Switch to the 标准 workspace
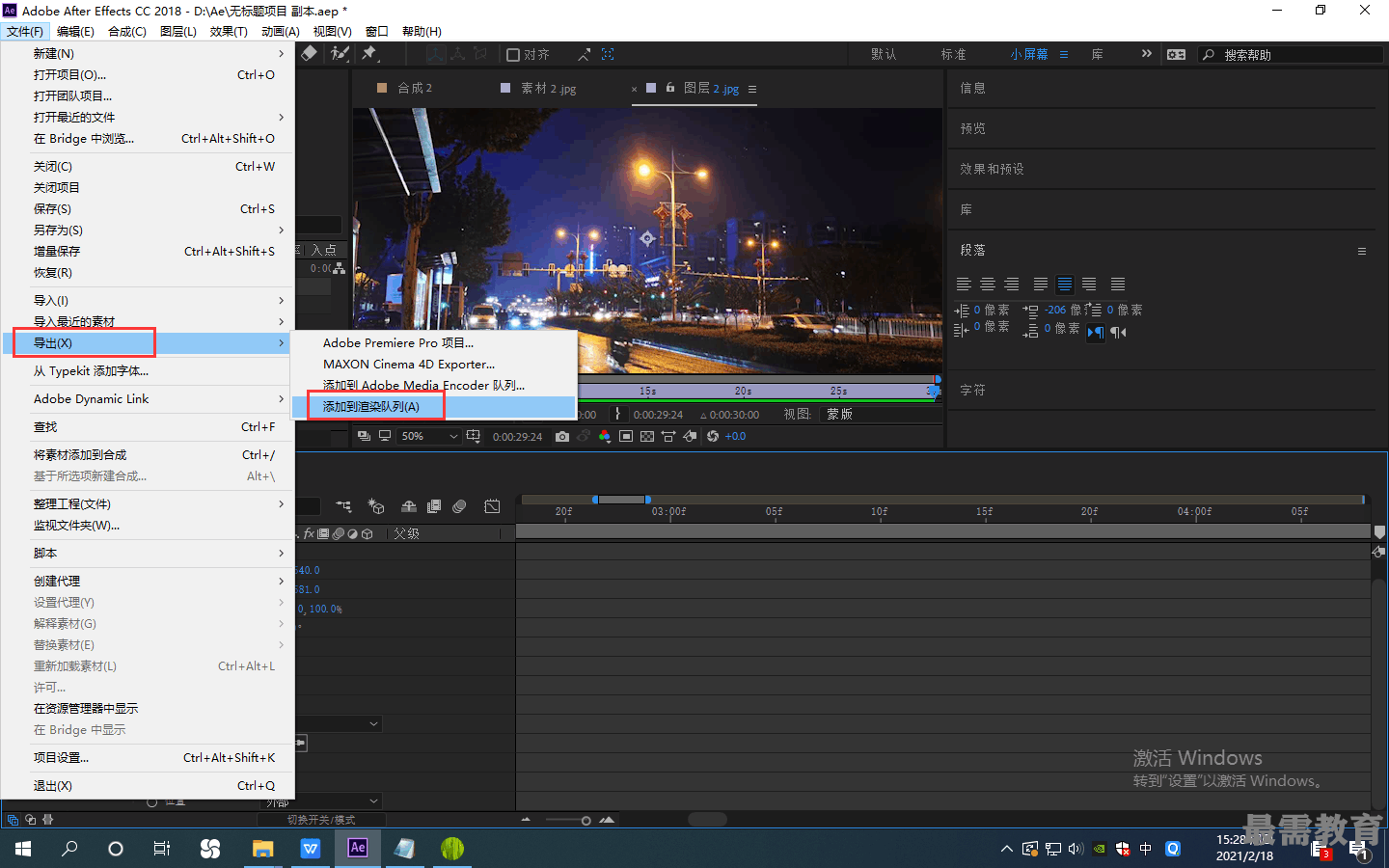 pyautogui.click(x=954, y=54)
